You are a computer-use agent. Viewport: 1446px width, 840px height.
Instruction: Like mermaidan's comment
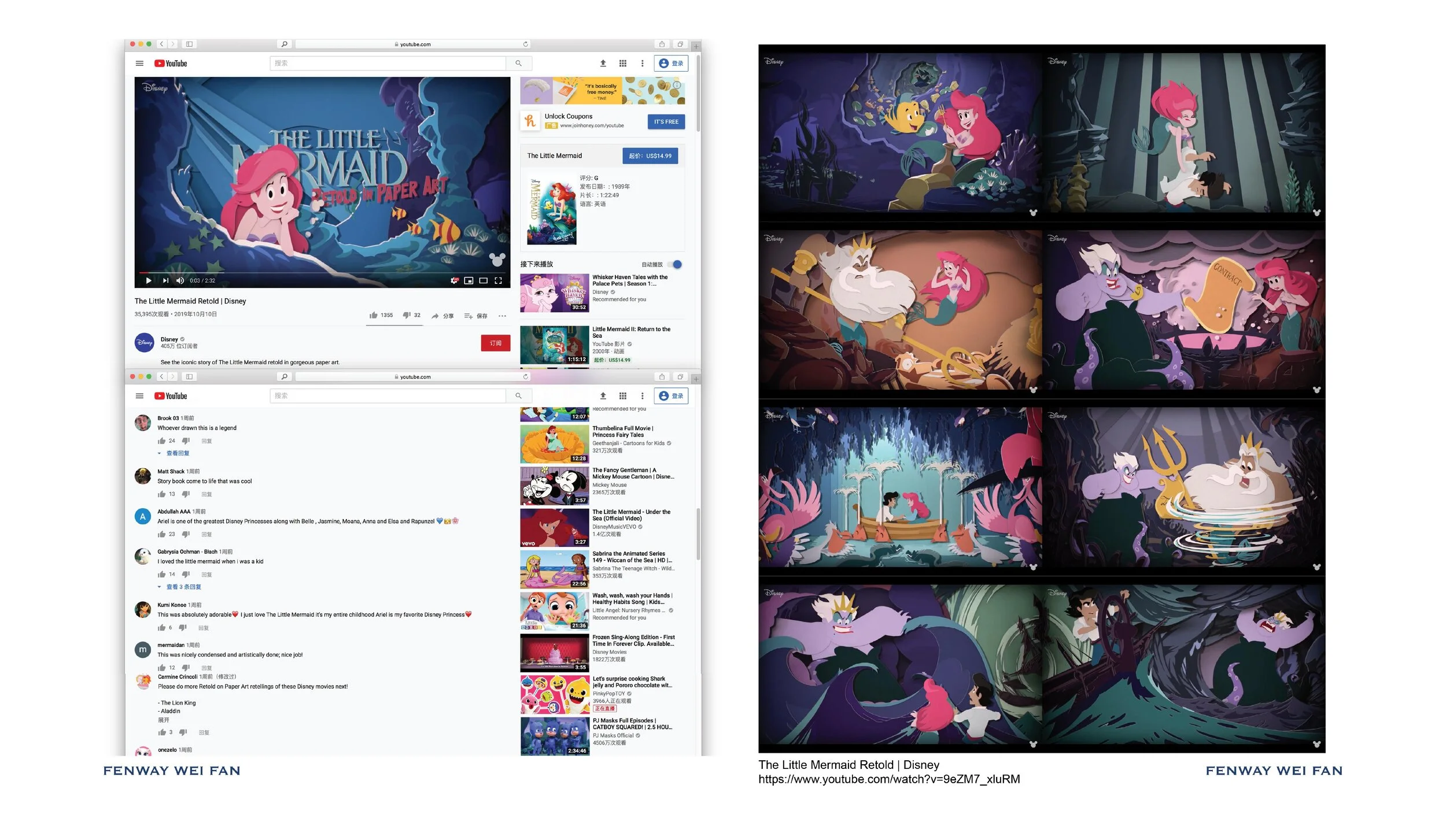[x=161, y=668]
